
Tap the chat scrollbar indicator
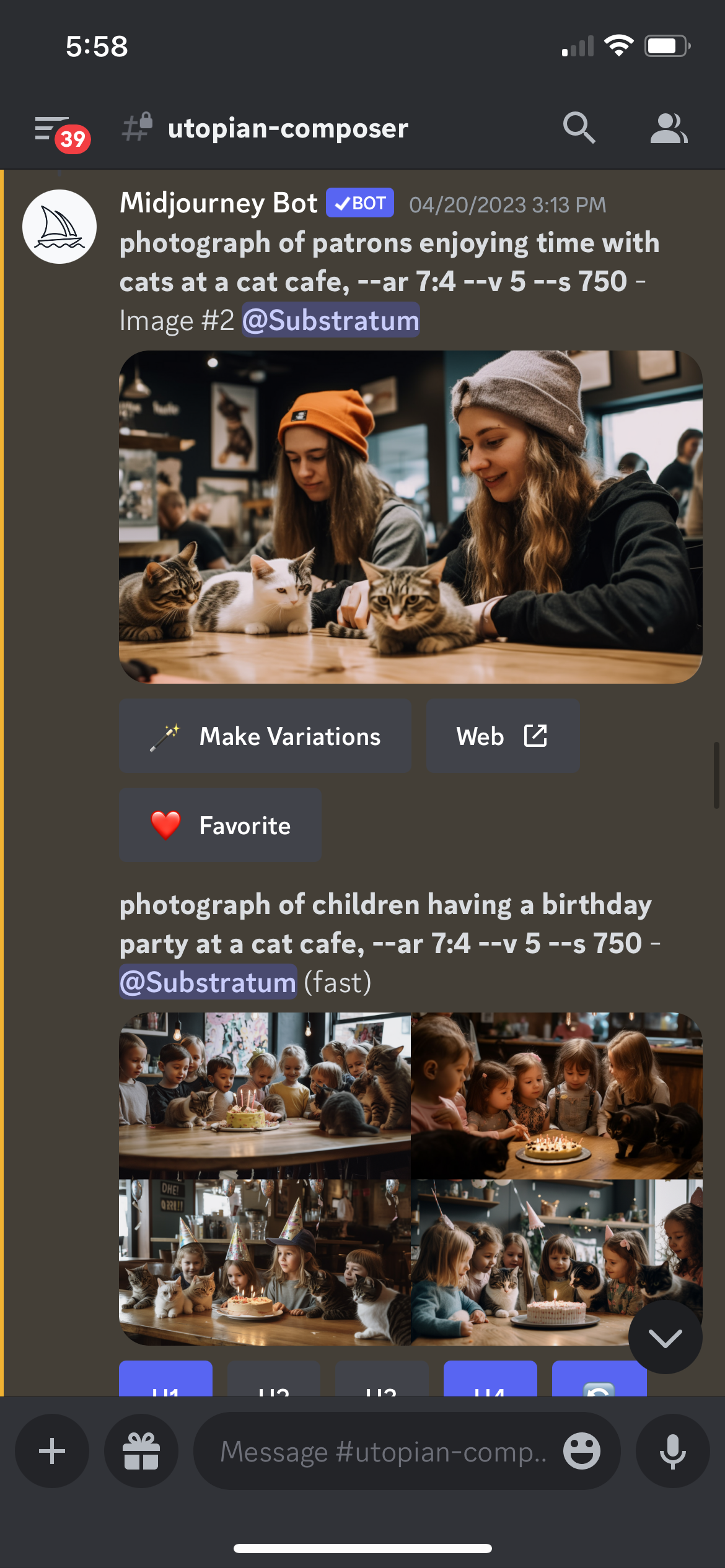tap(717, 775)
